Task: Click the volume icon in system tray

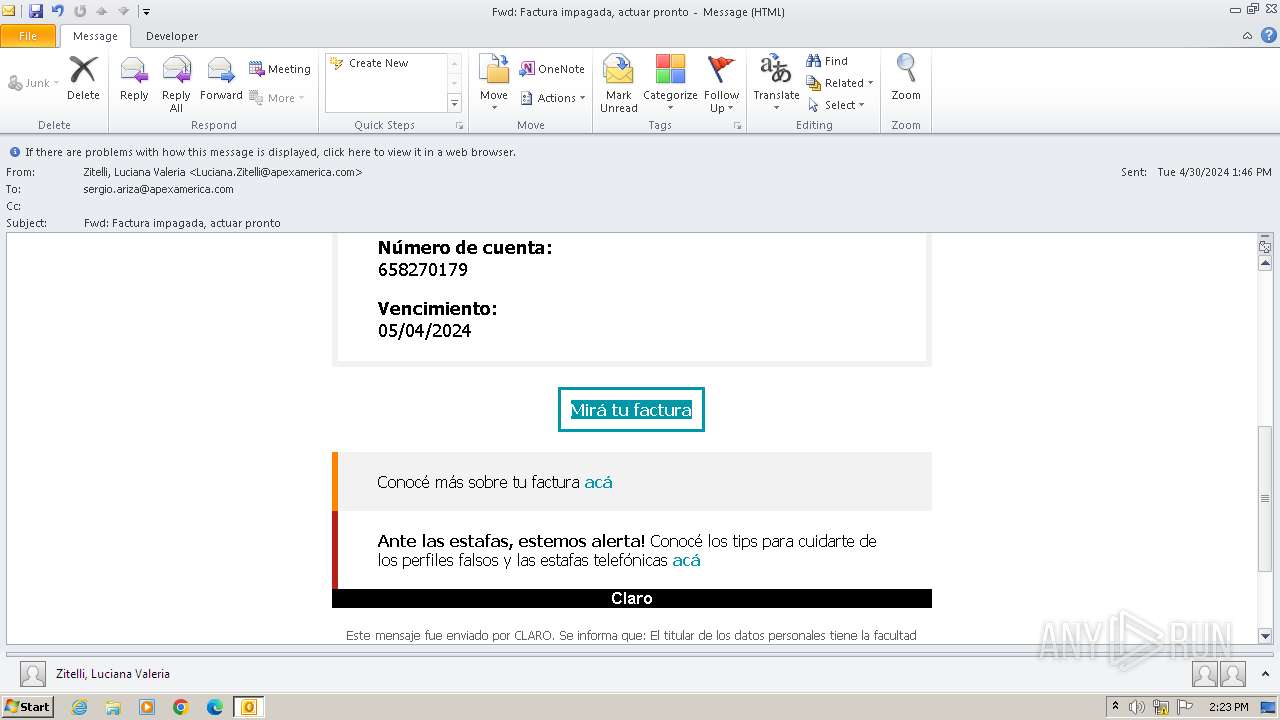Action: 1137,707
